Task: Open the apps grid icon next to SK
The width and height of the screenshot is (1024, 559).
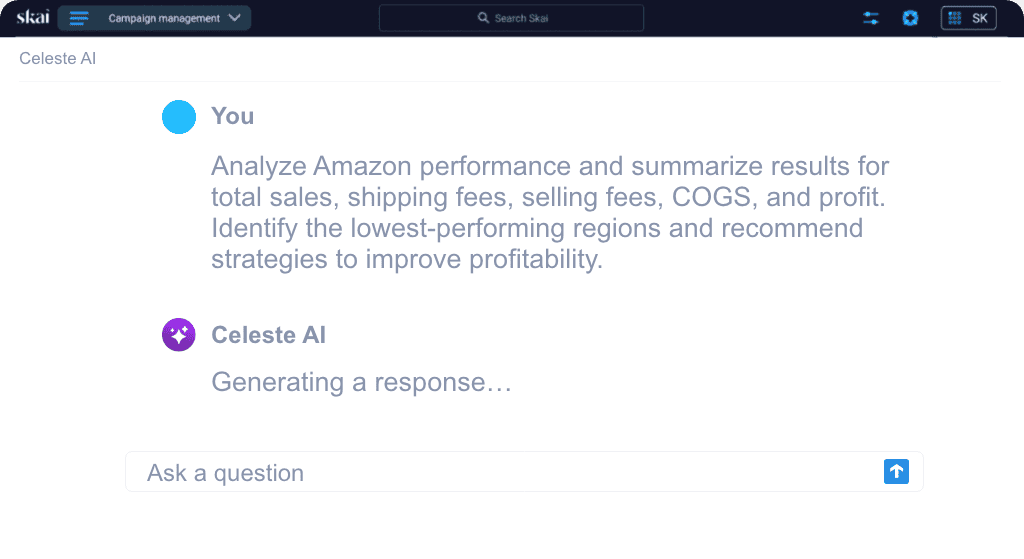Action: [x=955, y=18]
